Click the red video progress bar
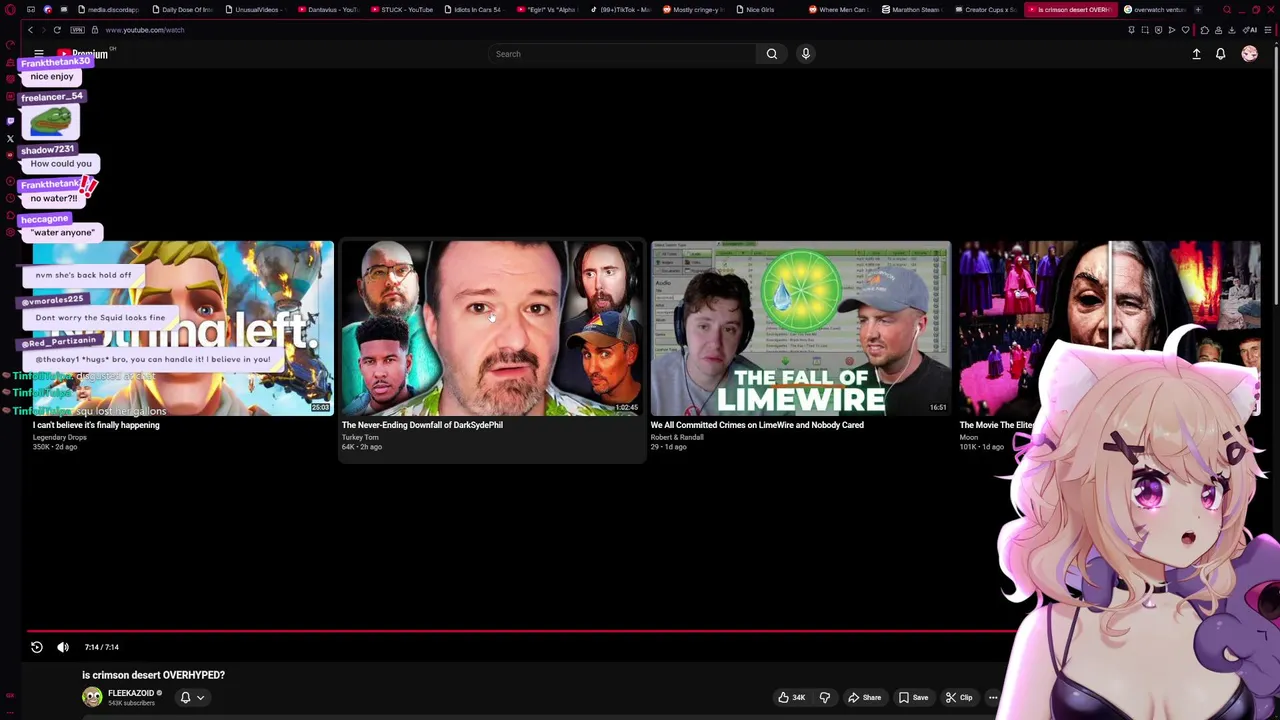1280x720 pixels. [520, 631]
